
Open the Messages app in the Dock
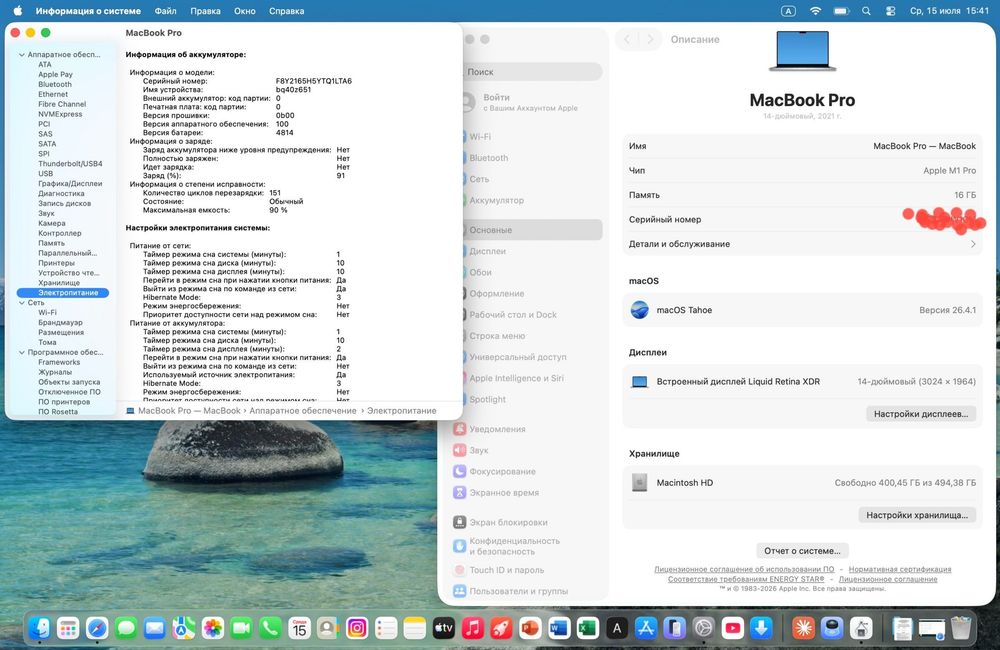coord(126,628)
